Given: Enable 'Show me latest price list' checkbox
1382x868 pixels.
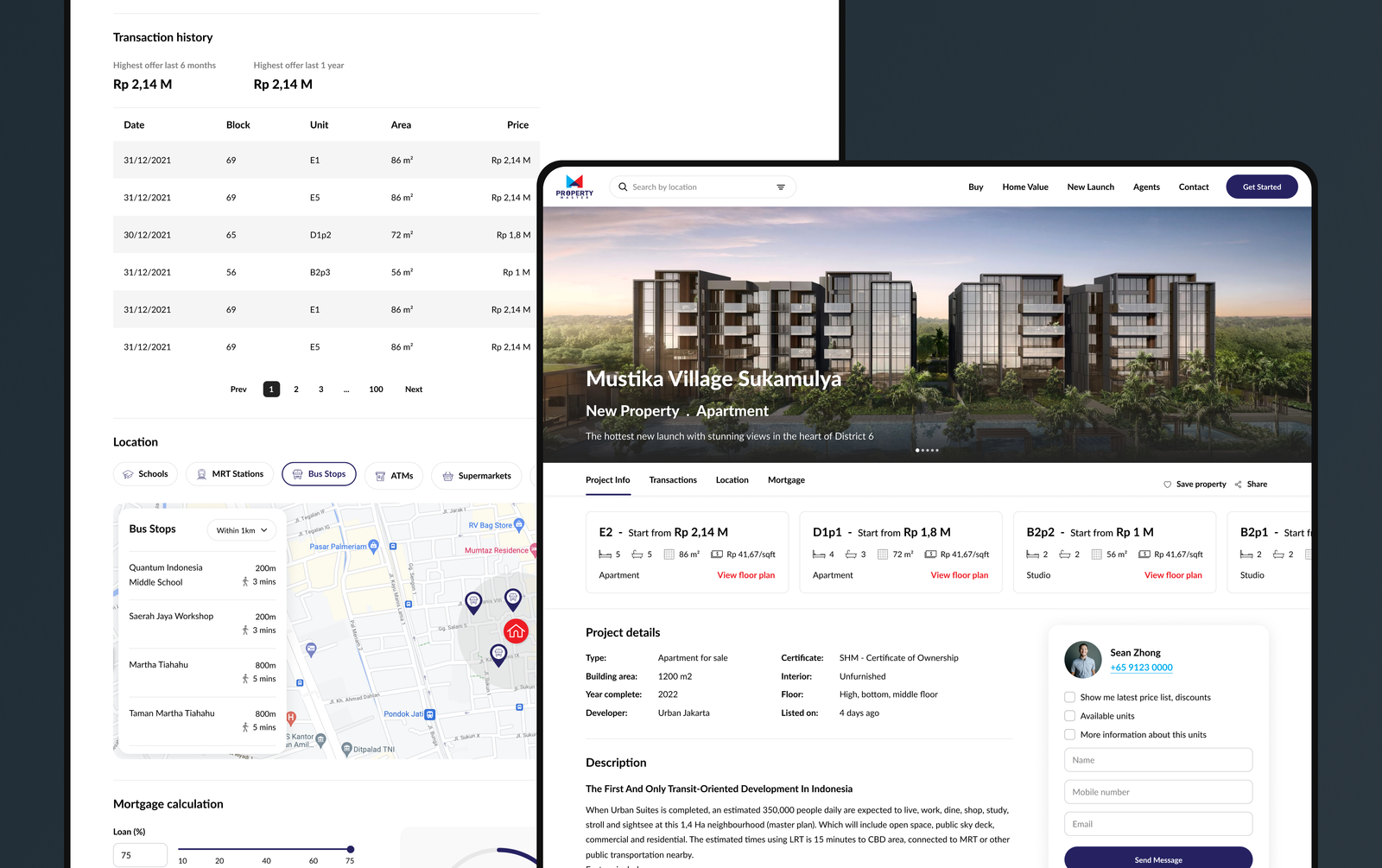Looking at the screenshot, I should [1070, 697].
